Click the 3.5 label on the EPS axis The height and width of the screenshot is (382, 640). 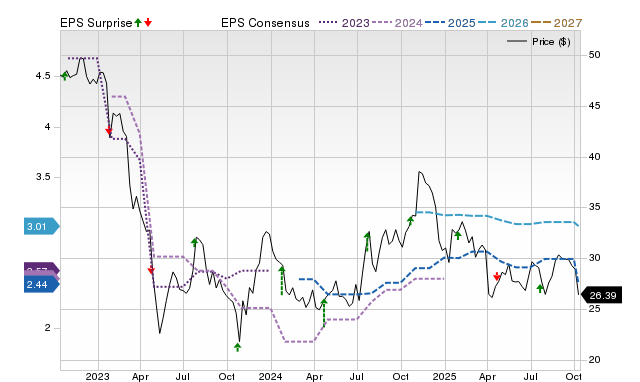43,177
